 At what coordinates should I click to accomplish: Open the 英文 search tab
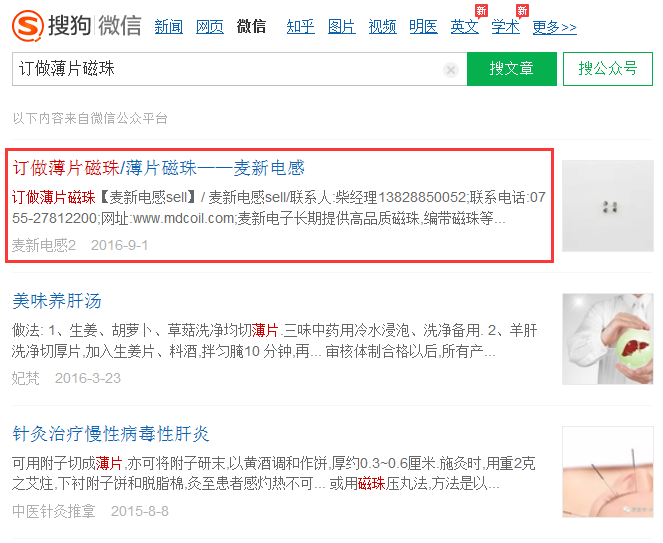464,27
